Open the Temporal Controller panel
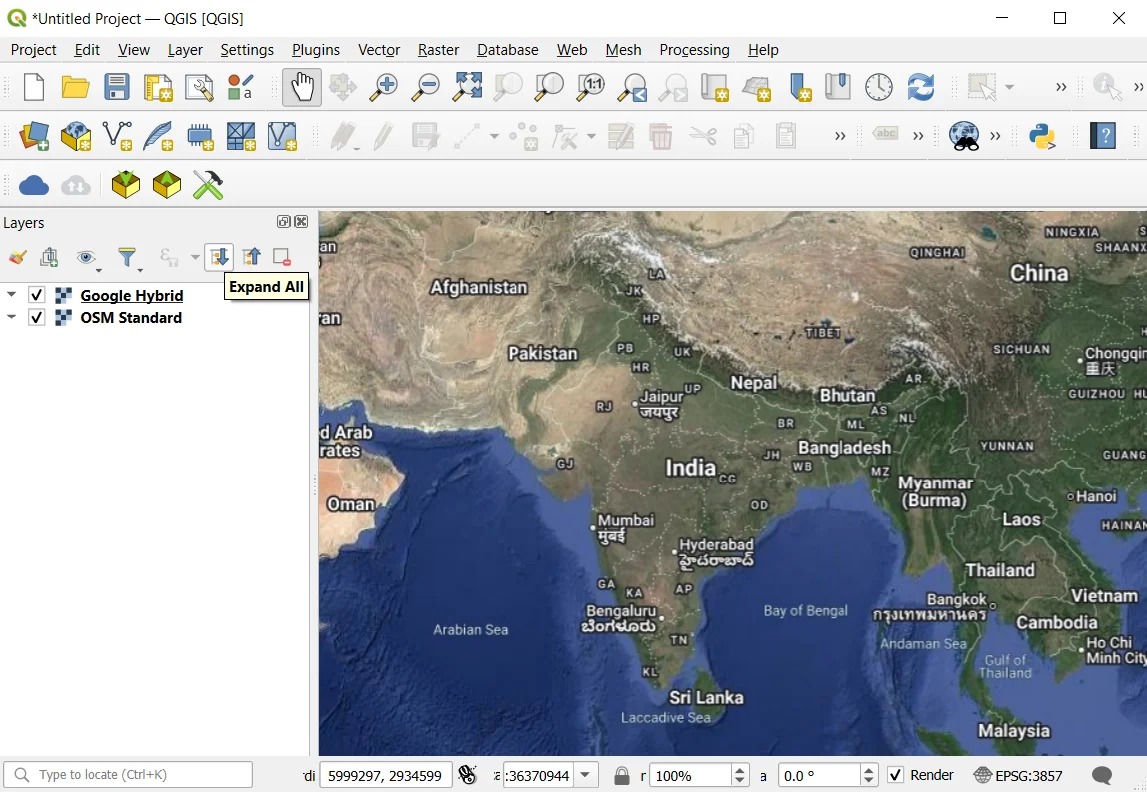The width and height of the screenshot is (1147, 792). tap(878, 87)
